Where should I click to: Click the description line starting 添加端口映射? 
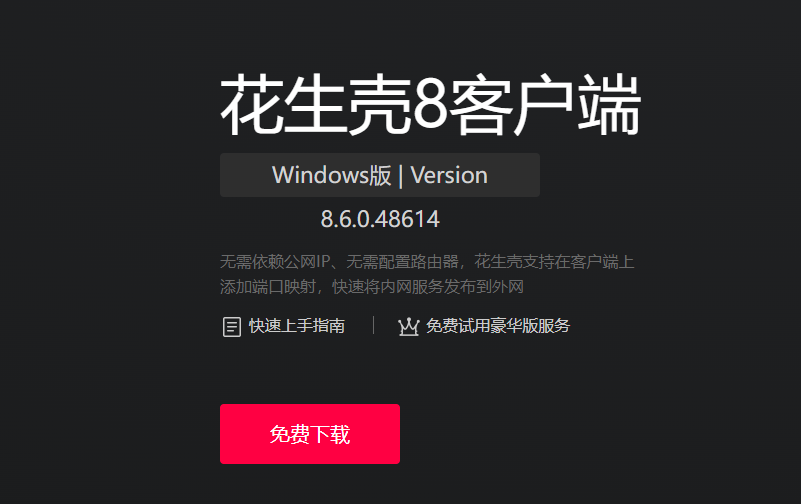(372, 286)
